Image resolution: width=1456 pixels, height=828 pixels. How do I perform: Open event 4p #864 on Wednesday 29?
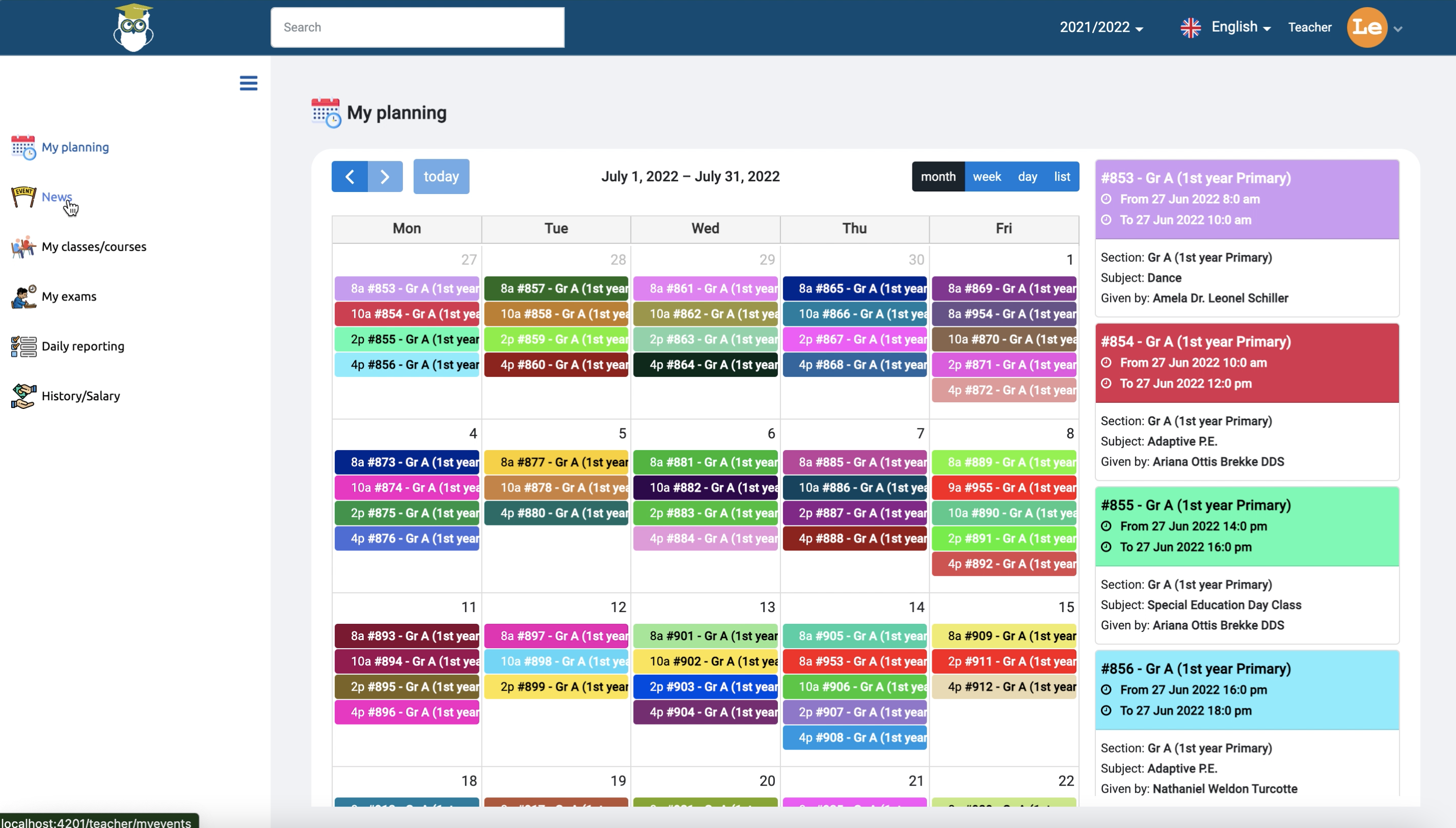(705, 365)
